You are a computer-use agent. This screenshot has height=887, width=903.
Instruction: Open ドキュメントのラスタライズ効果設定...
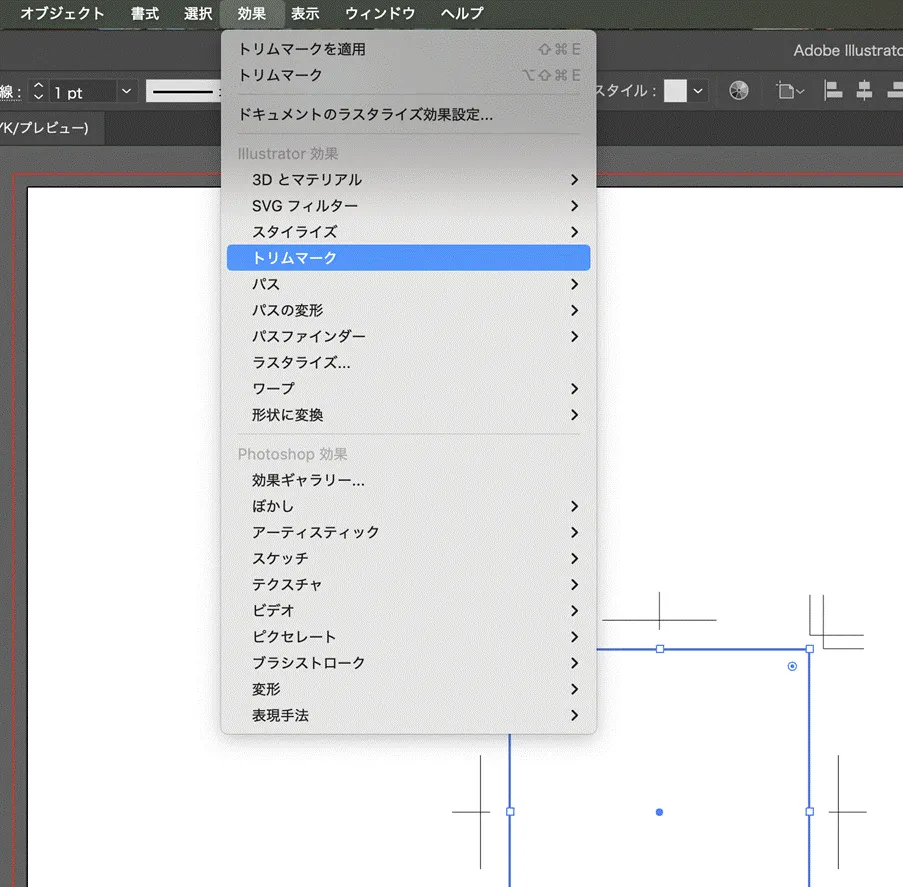[x=408, y=115]
